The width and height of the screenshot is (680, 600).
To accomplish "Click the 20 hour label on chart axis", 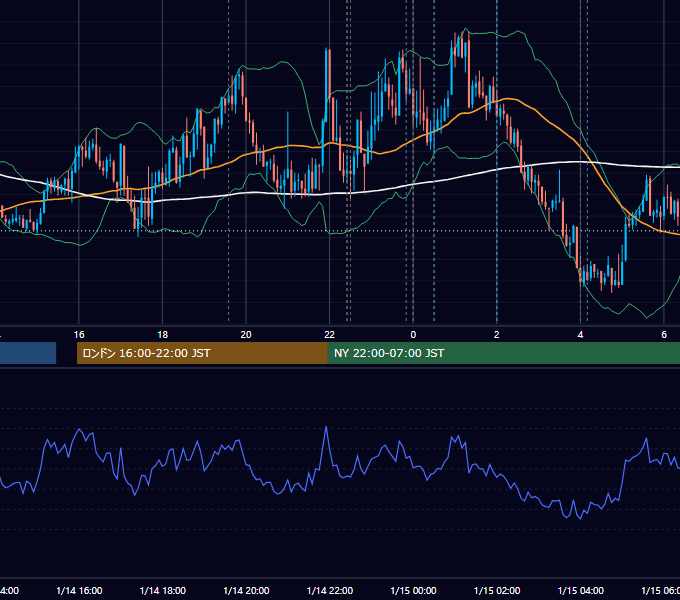I will 246,335.
